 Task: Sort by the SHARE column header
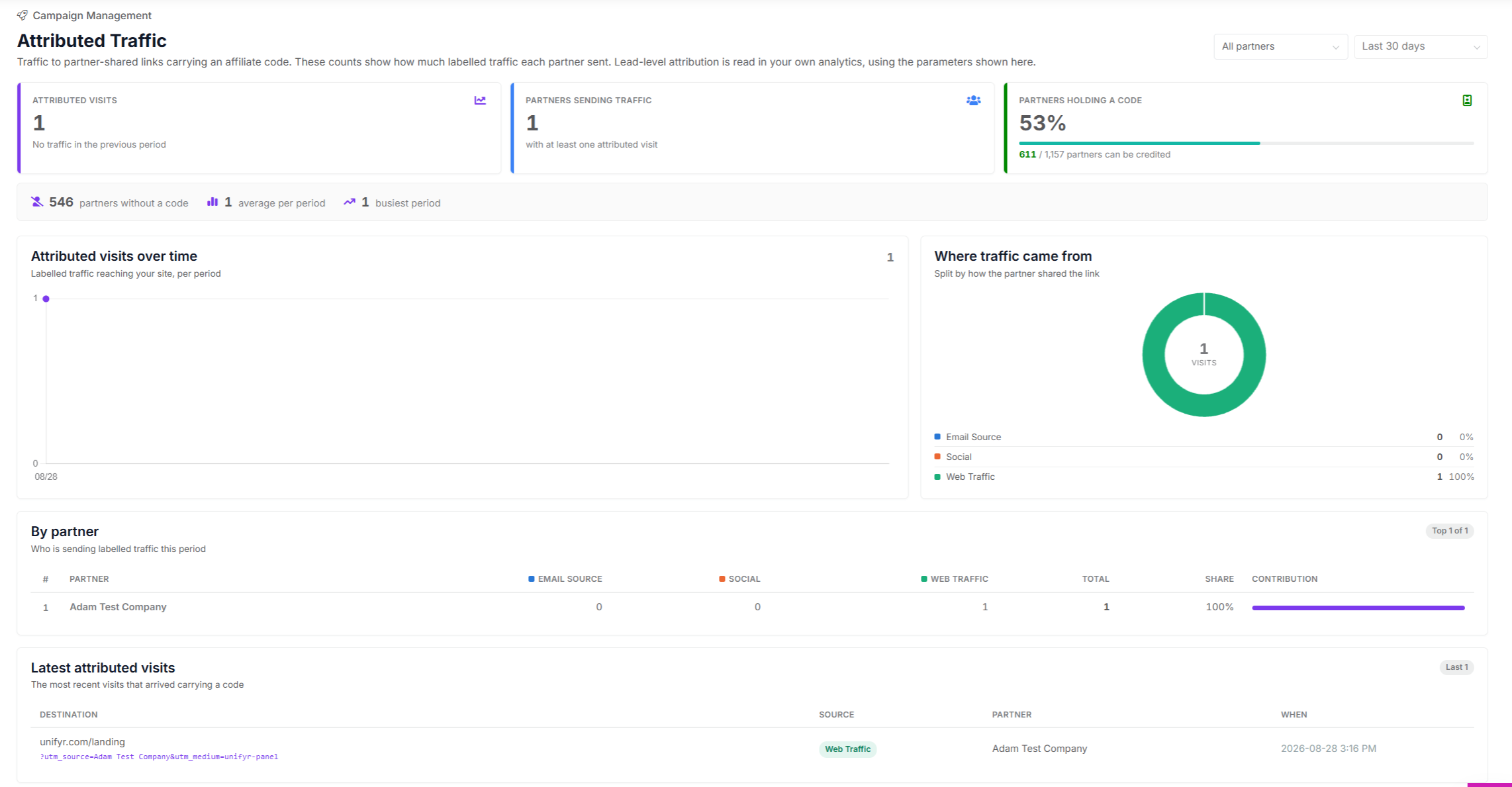point(1219,579)
